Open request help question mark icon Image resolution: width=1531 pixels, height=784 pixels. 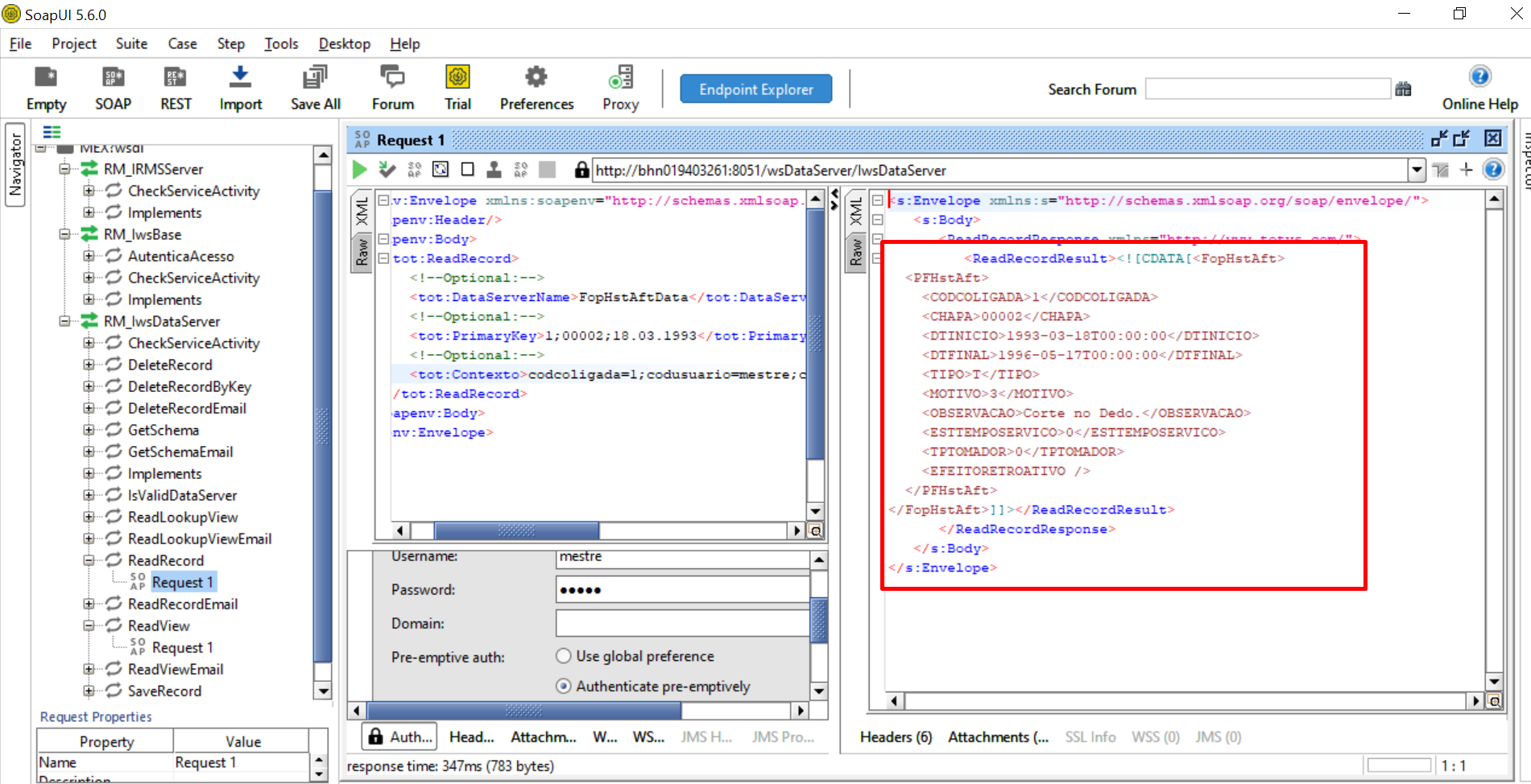(x=1493, y=169)
